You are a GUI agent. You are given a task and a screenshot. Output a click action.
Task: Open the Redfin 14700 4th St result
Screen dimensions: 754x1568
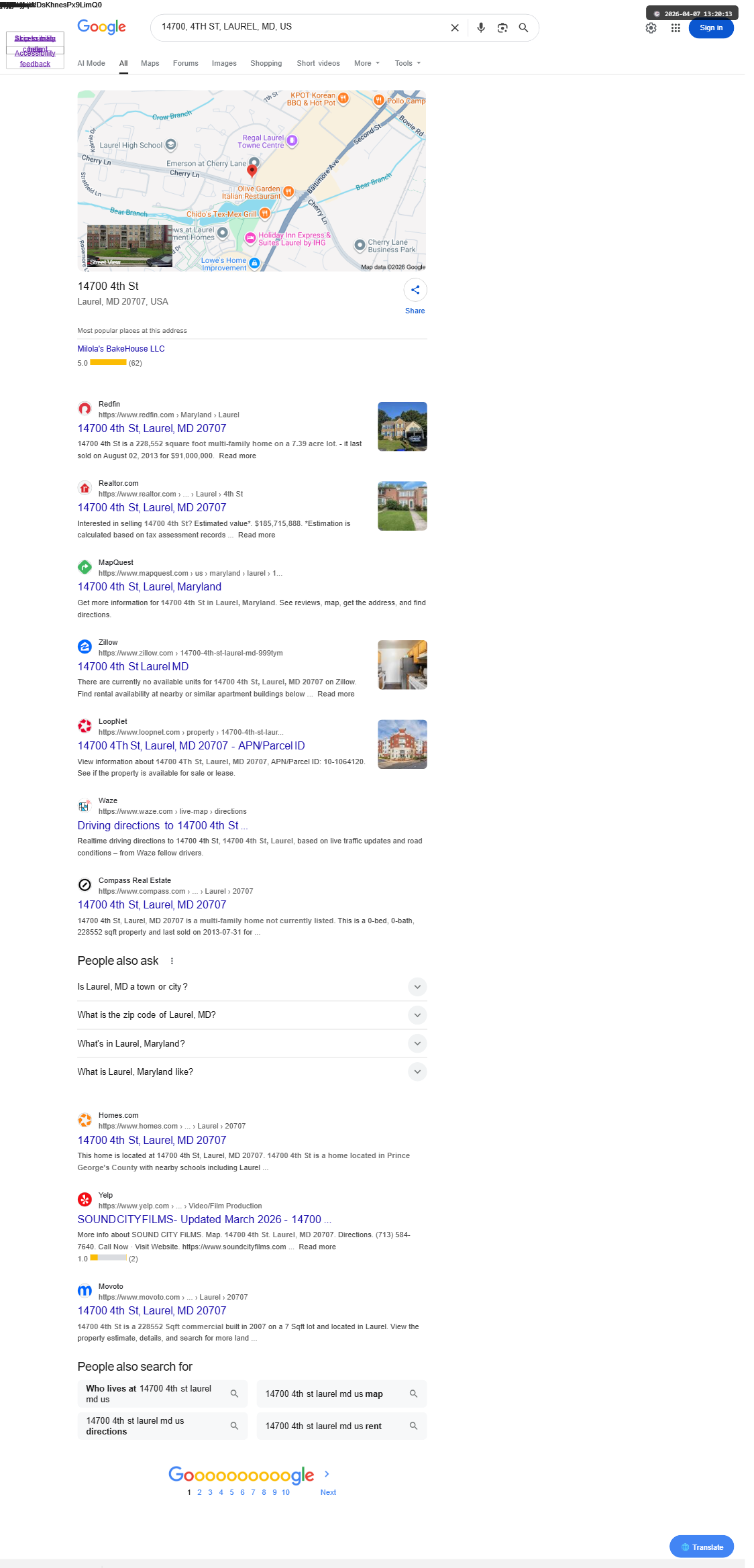click(152, 428)
